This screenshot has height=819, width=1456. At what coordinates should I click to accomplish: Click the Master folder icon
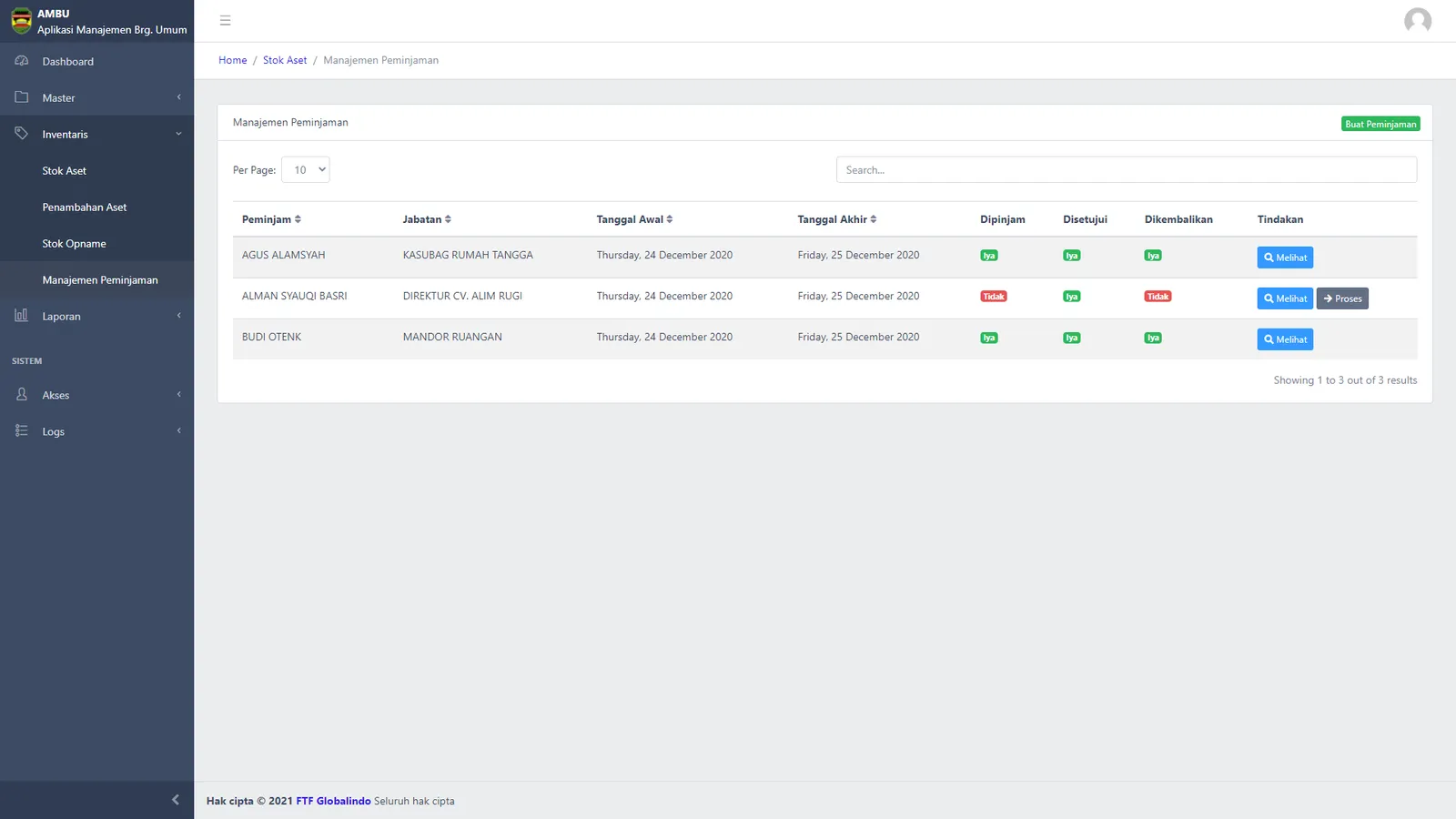22,97
